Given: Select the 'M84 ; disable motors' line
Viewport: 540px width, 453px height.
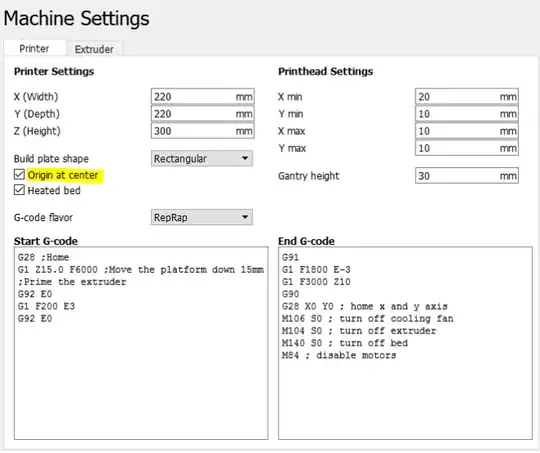Looking at the screenshot, I should (339, 355).
